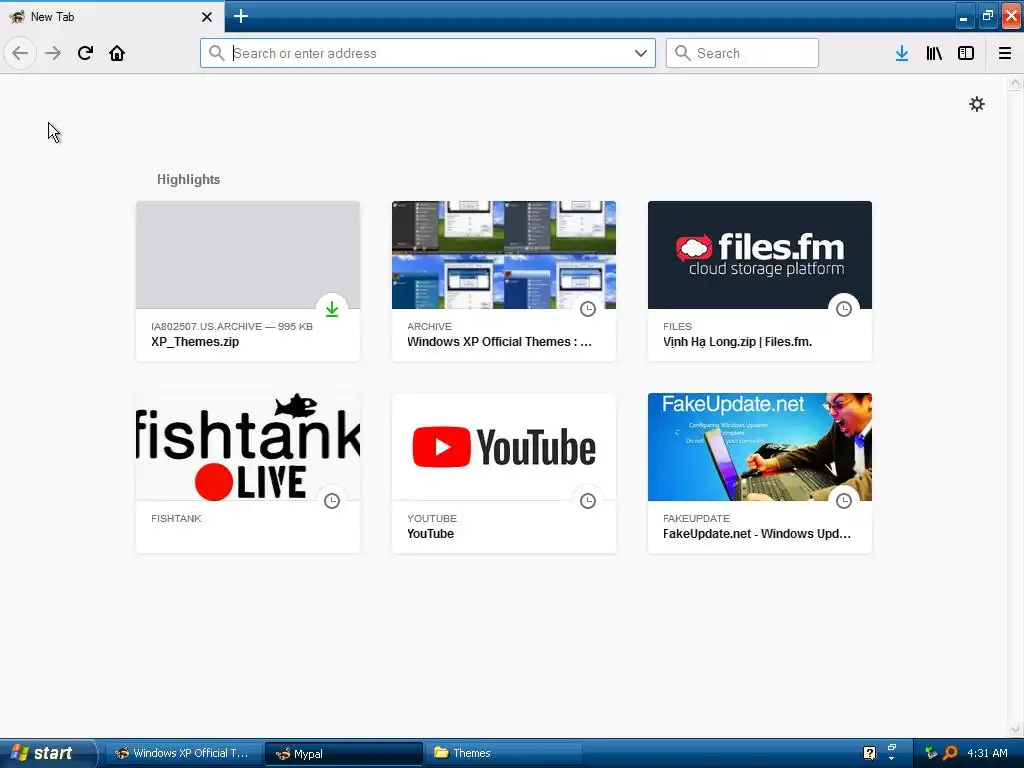
Task: Click magnifier icon in Search box
Action: click(682, 53)
